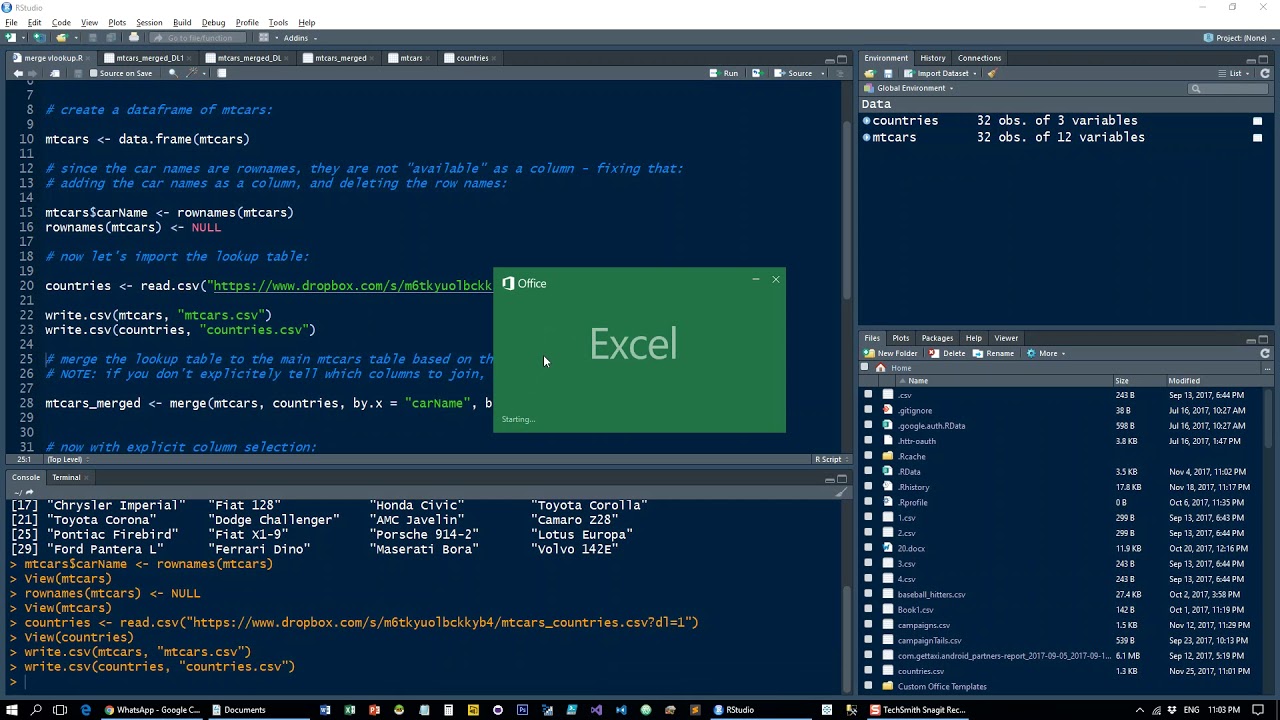Check the box next to .csv file
The width and height of the screenshot is (1280, 720).
[x=868, y=395]
